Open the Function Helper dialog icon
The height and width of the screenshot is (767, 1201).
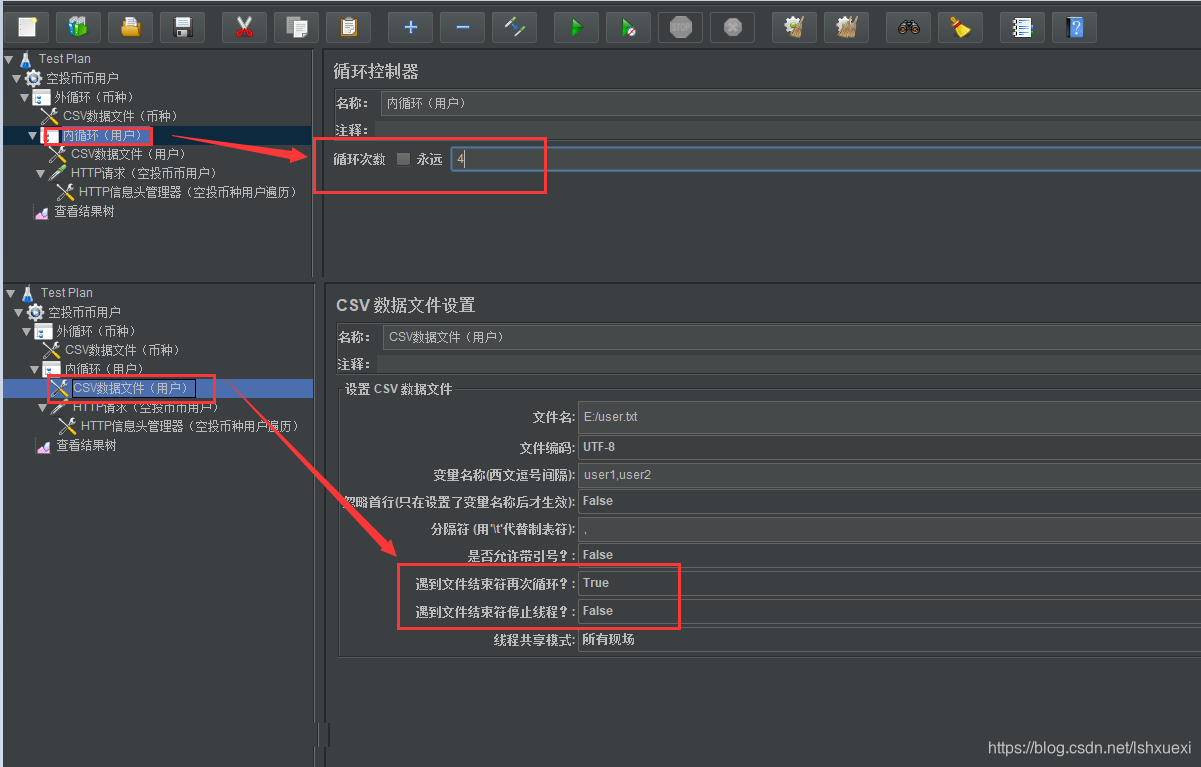coord(1022,27)
